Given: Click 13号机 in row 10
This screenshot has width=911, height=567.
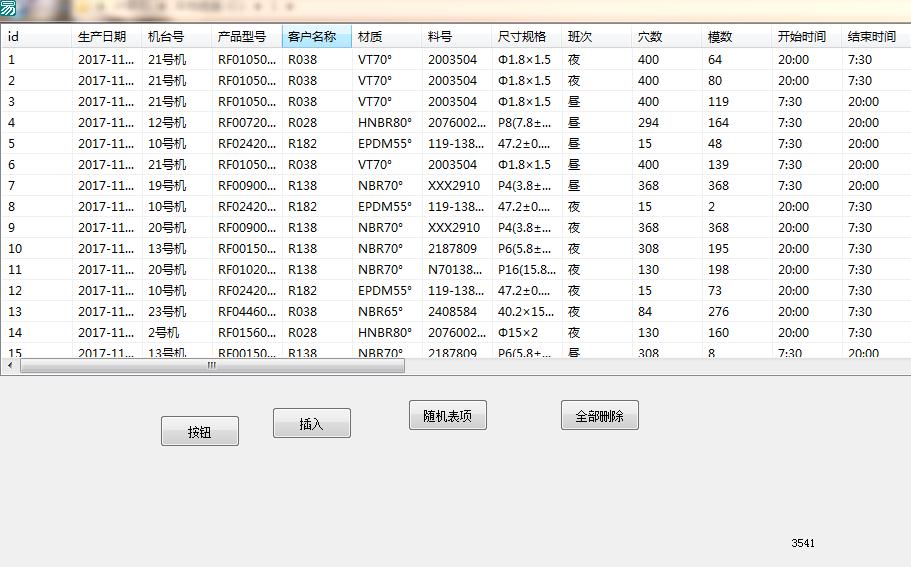Looking at the screenshot, I should coord(167,249).
